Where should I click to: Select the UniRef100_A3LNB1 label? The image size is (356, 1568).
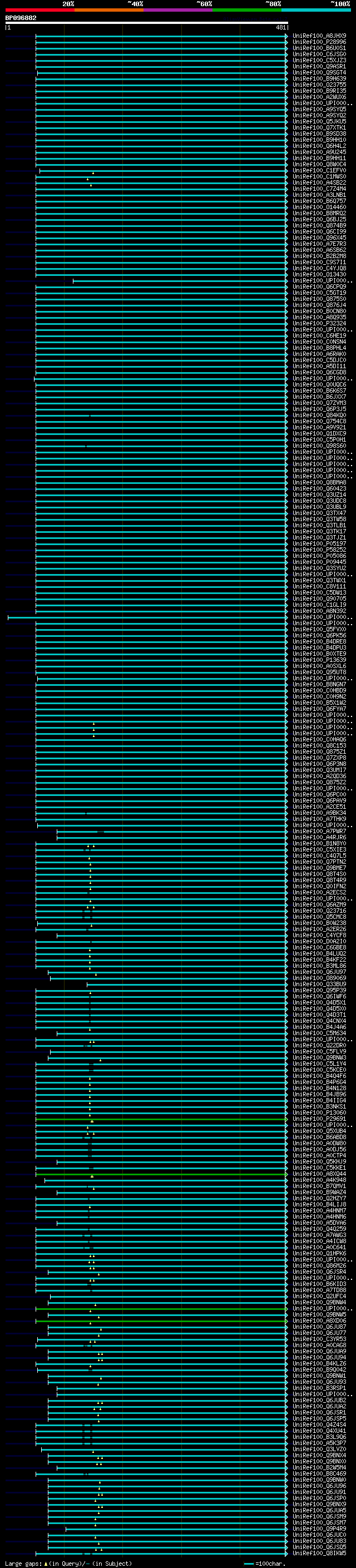319,195
